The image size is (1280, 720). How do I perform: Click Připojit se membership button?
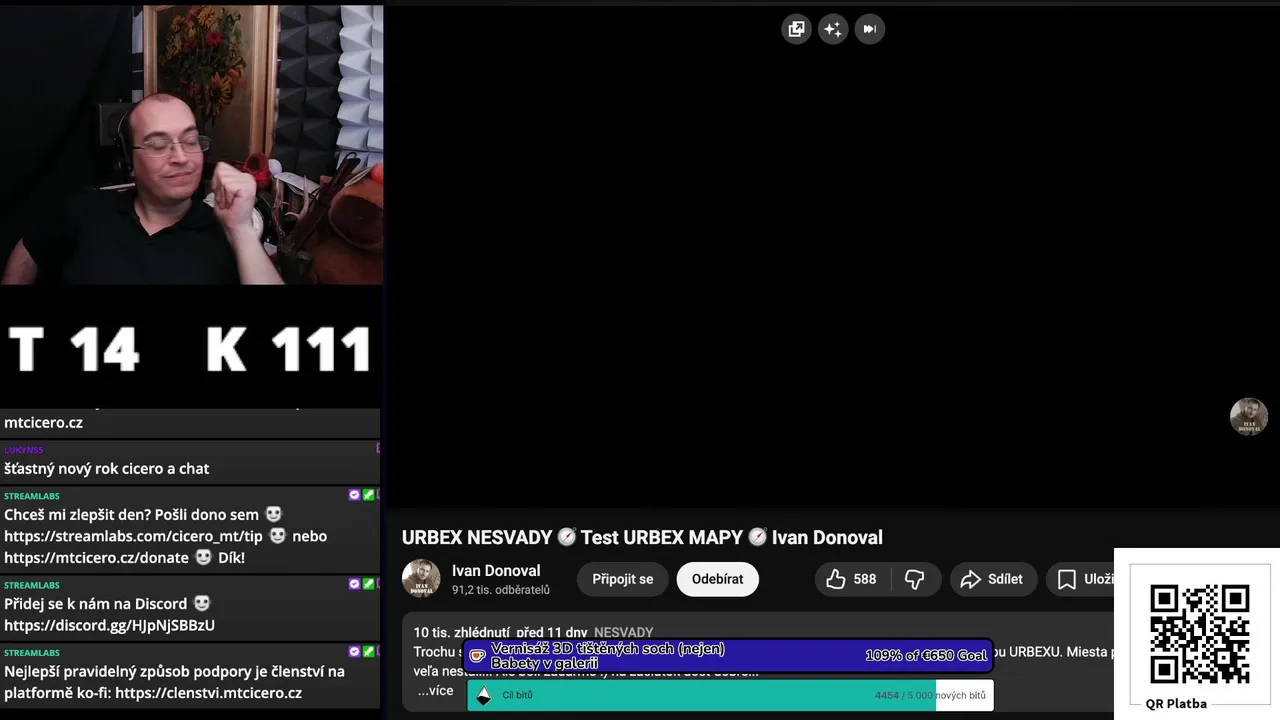[622, 579]
